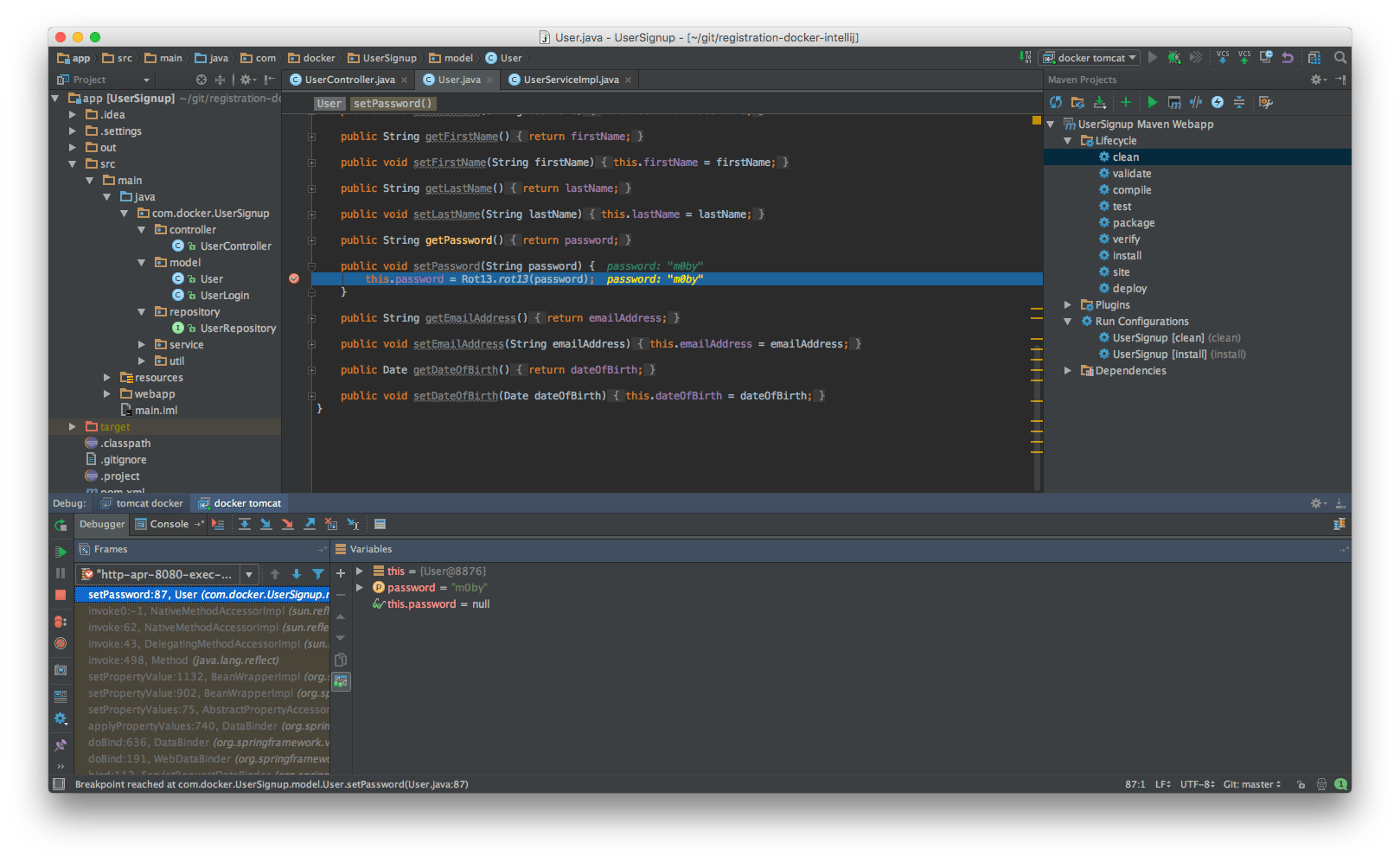Expand the target folder in the Project tree
Viewport: 1400px width, 862px height.
click(74, 426)
